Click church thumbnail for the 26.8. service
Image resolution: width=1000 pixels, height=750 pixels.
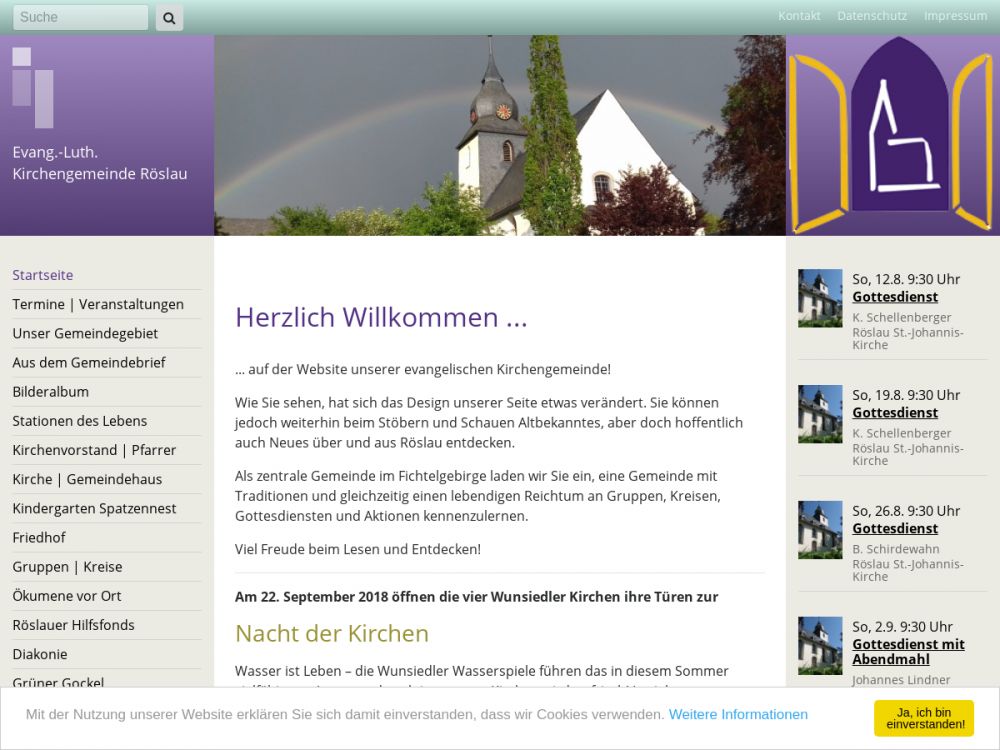click(820, 530)
